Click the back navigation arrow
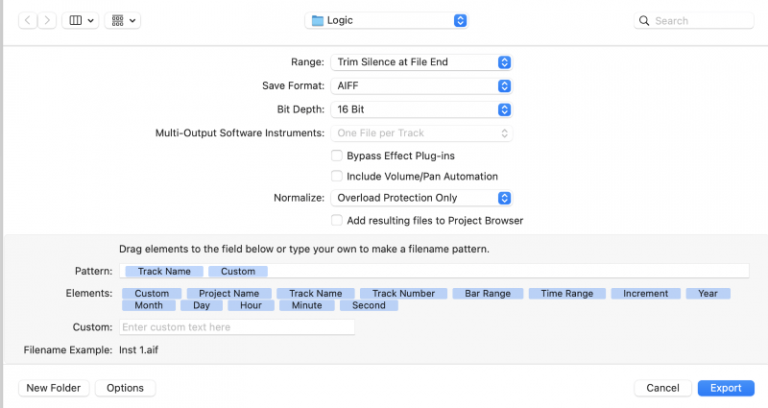The height and width of the screenshot is (408, 768). (x=27, y=20)
